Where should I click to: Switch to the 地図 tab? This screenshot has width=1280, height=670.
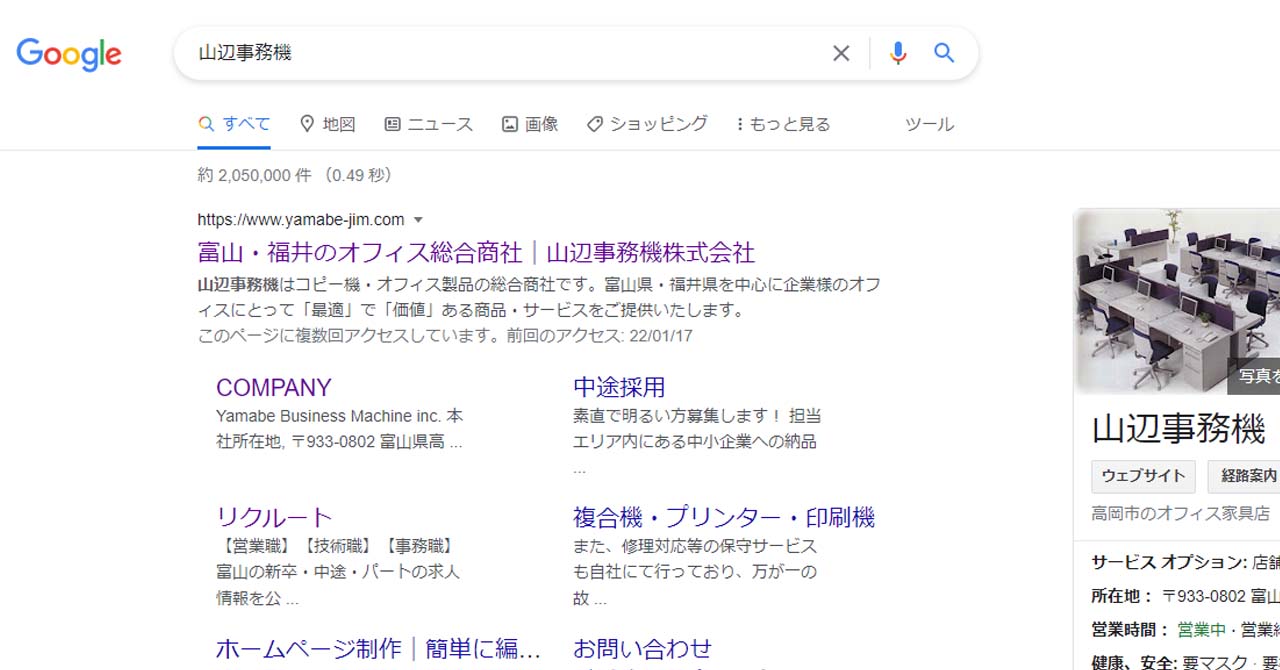(328, 124)
